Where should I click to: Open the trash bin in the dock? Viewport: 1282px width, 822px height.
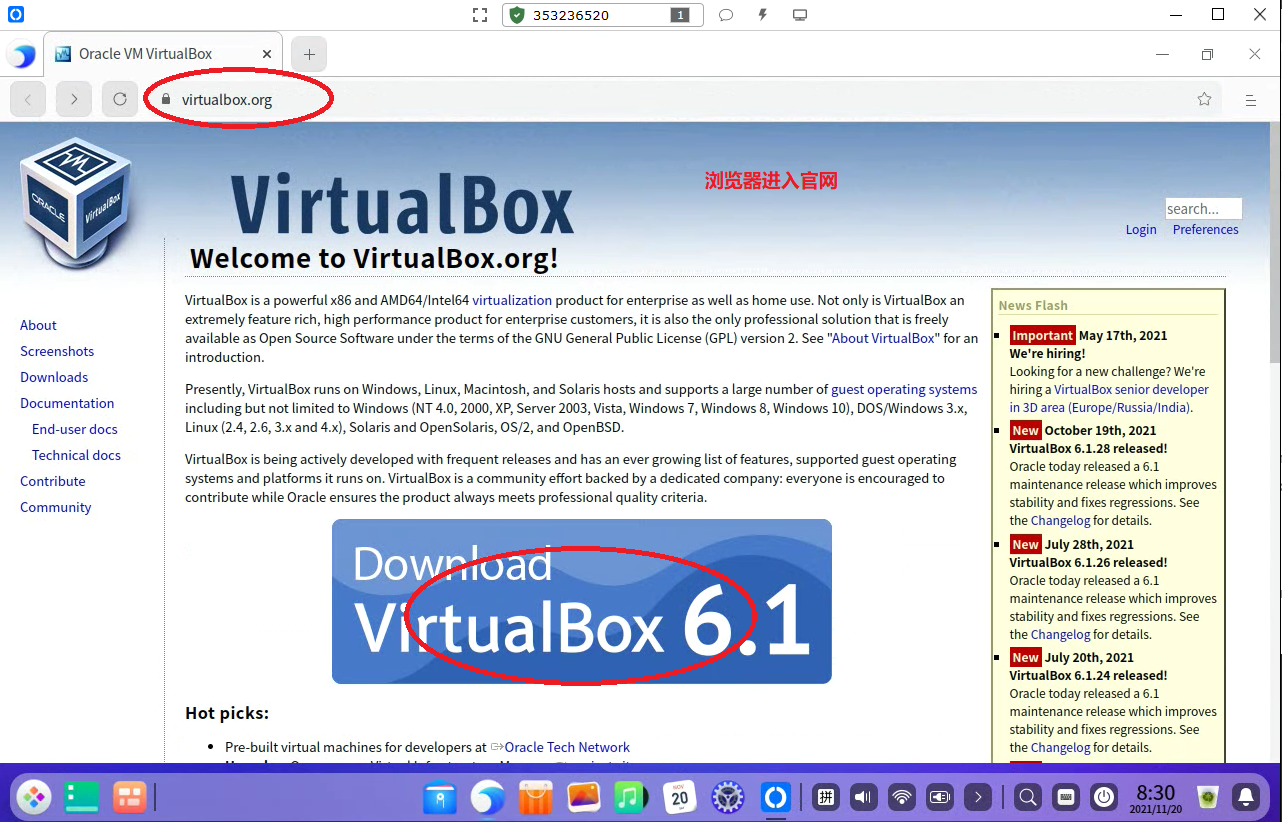(1208, 797)
